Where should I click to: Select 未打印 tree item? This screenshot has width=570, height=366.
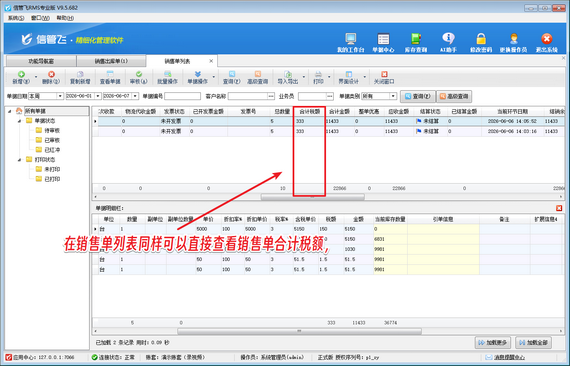point(52,169)
